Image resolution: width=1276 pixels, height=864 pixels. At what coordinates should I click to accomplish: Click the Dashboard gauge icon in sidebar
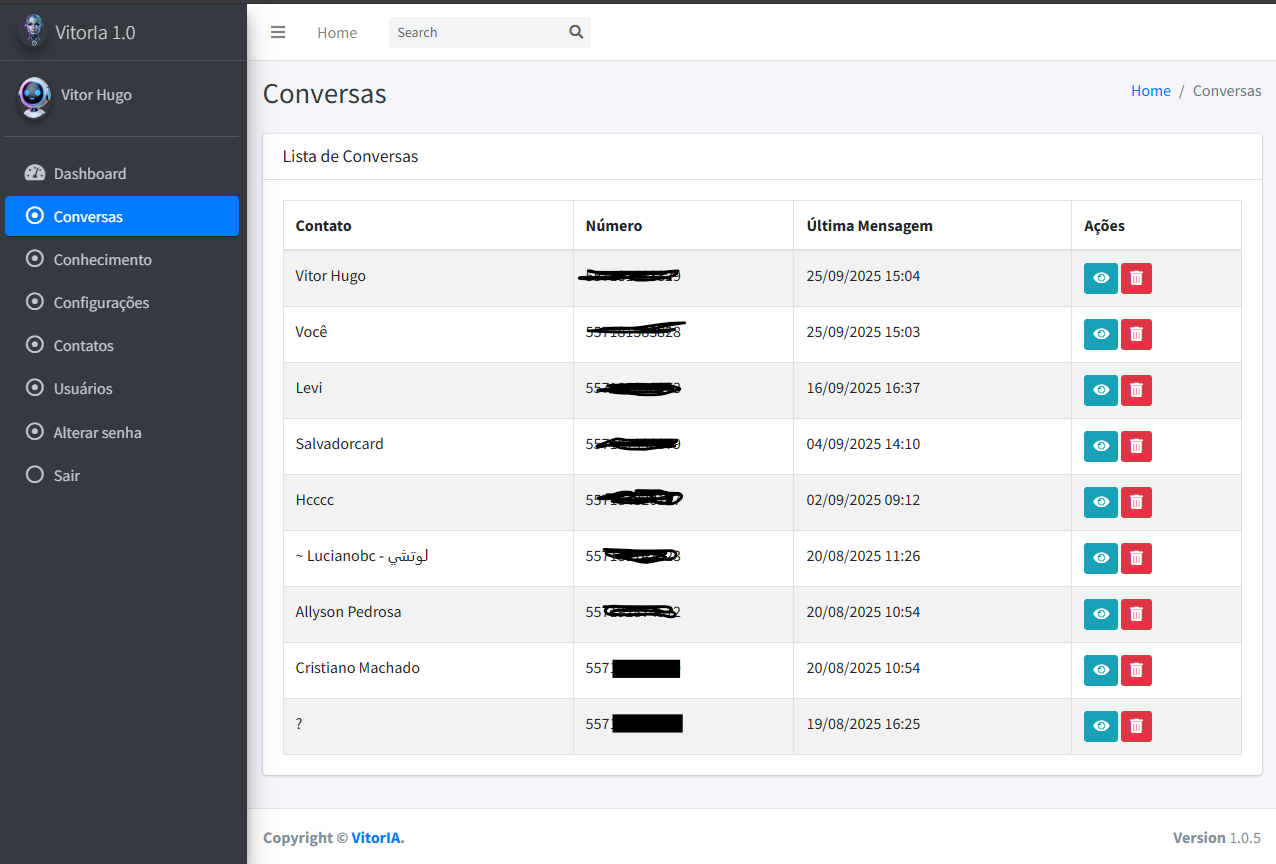pos(35,173)
